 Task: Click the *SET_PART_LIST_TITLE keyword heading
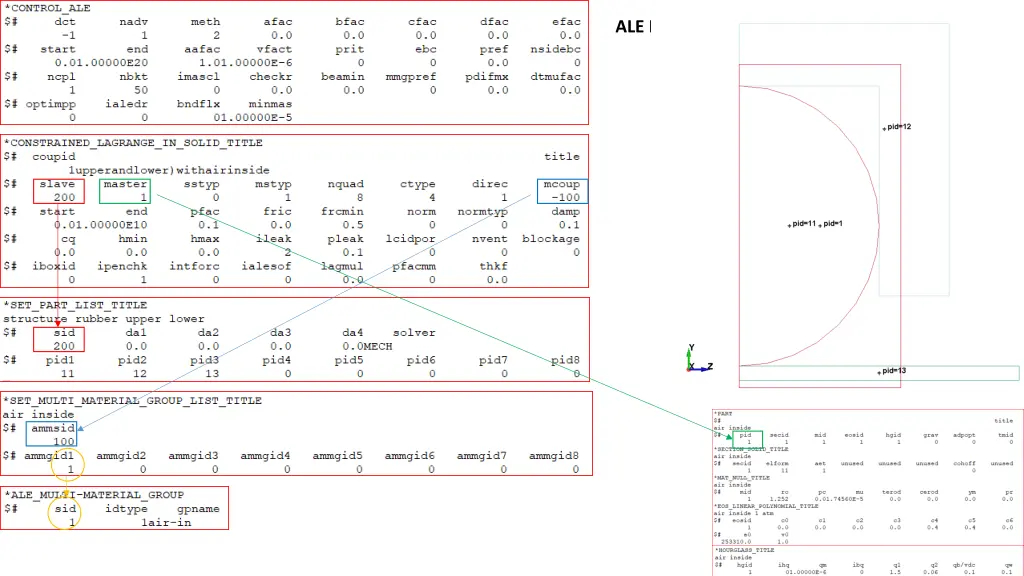(76, 305)
